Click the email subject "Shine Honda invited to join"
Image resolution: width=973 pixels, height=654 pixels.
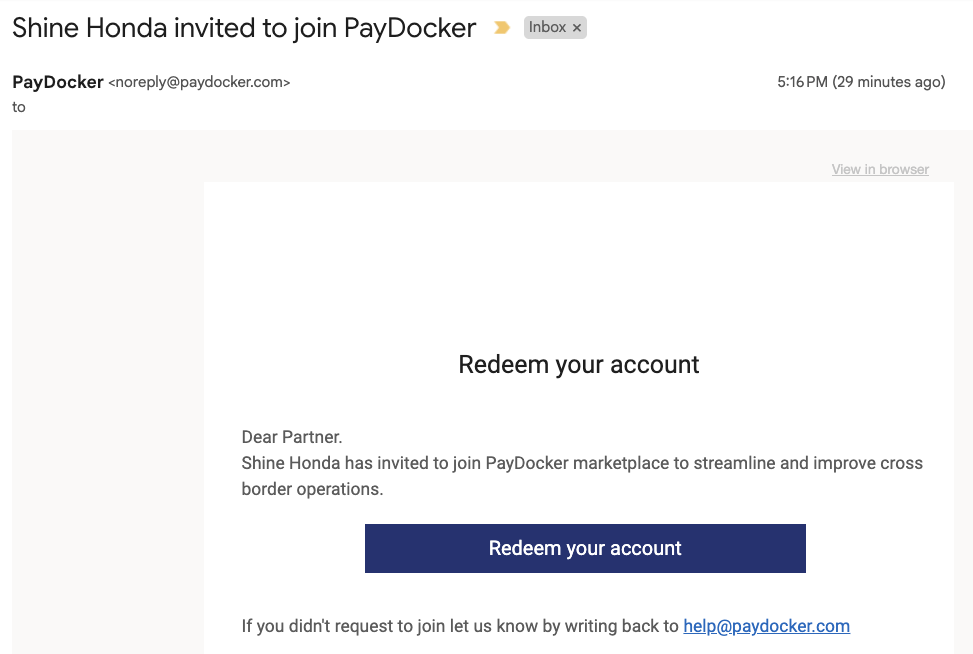pos(174,29)
